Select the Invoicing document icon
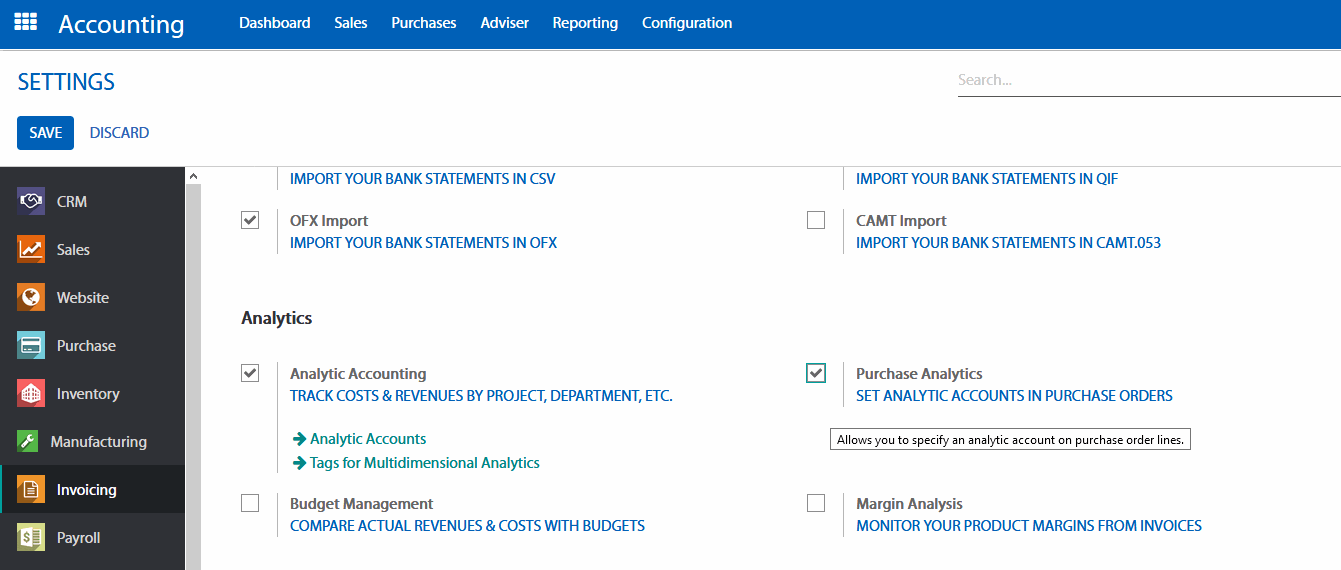The image size is (1341, 570). point(31,489)
